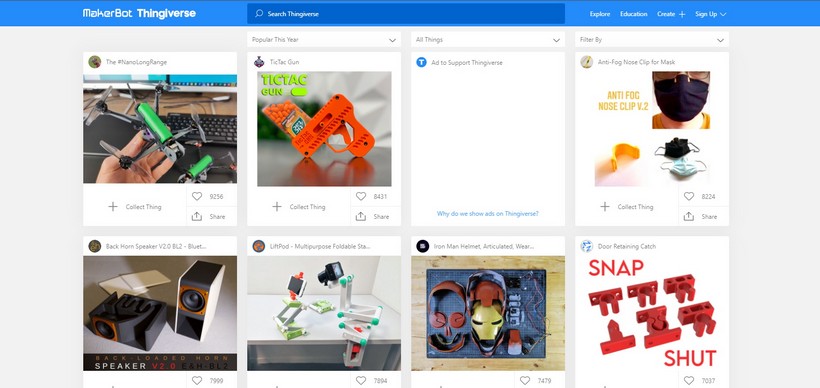Click Share text on TicTac Gun card
Screen dimensions: 820x388
tap(381, 216)
